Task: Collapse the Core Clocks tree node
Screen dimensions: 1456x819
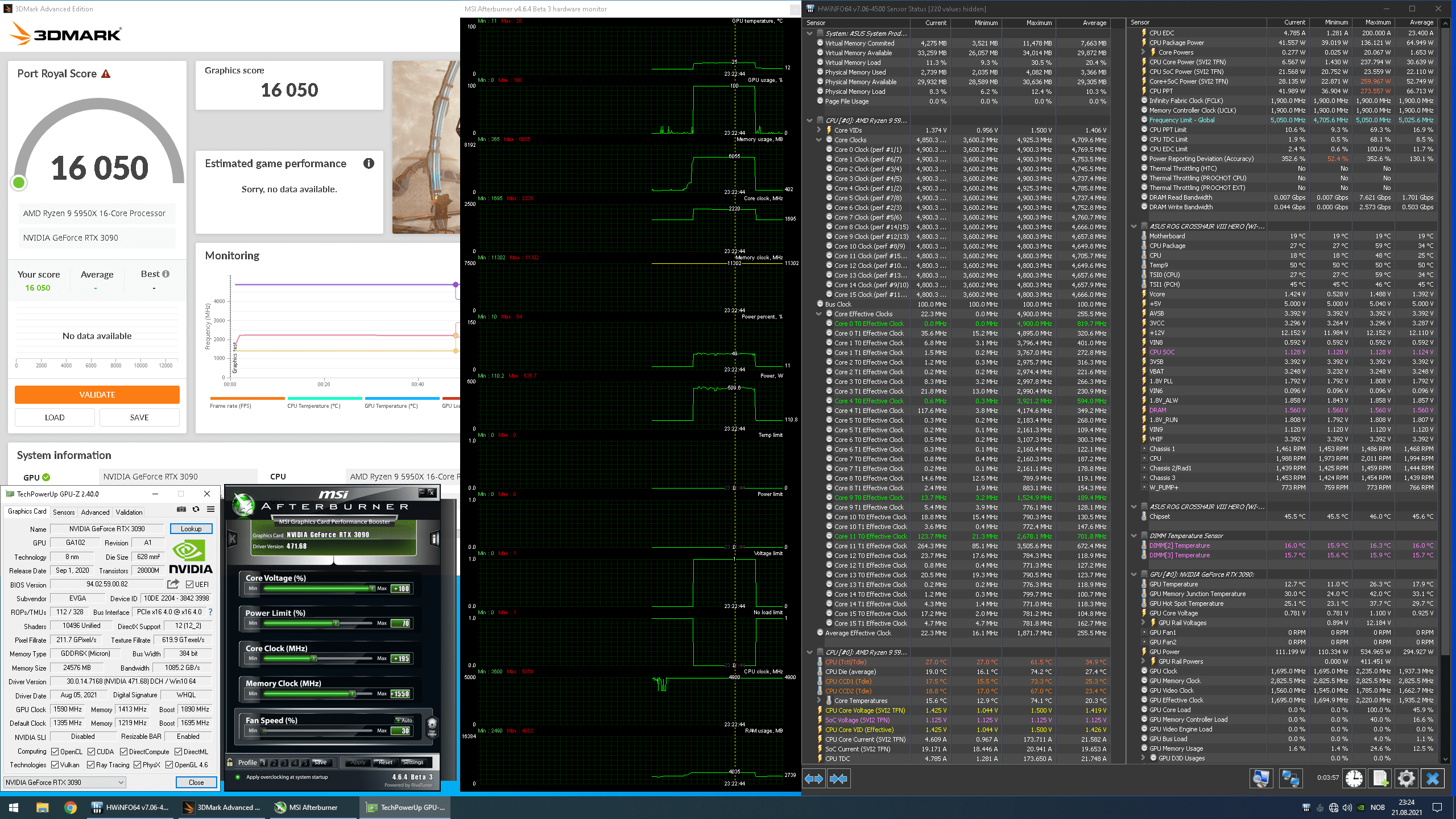Action: click(819, 140)
